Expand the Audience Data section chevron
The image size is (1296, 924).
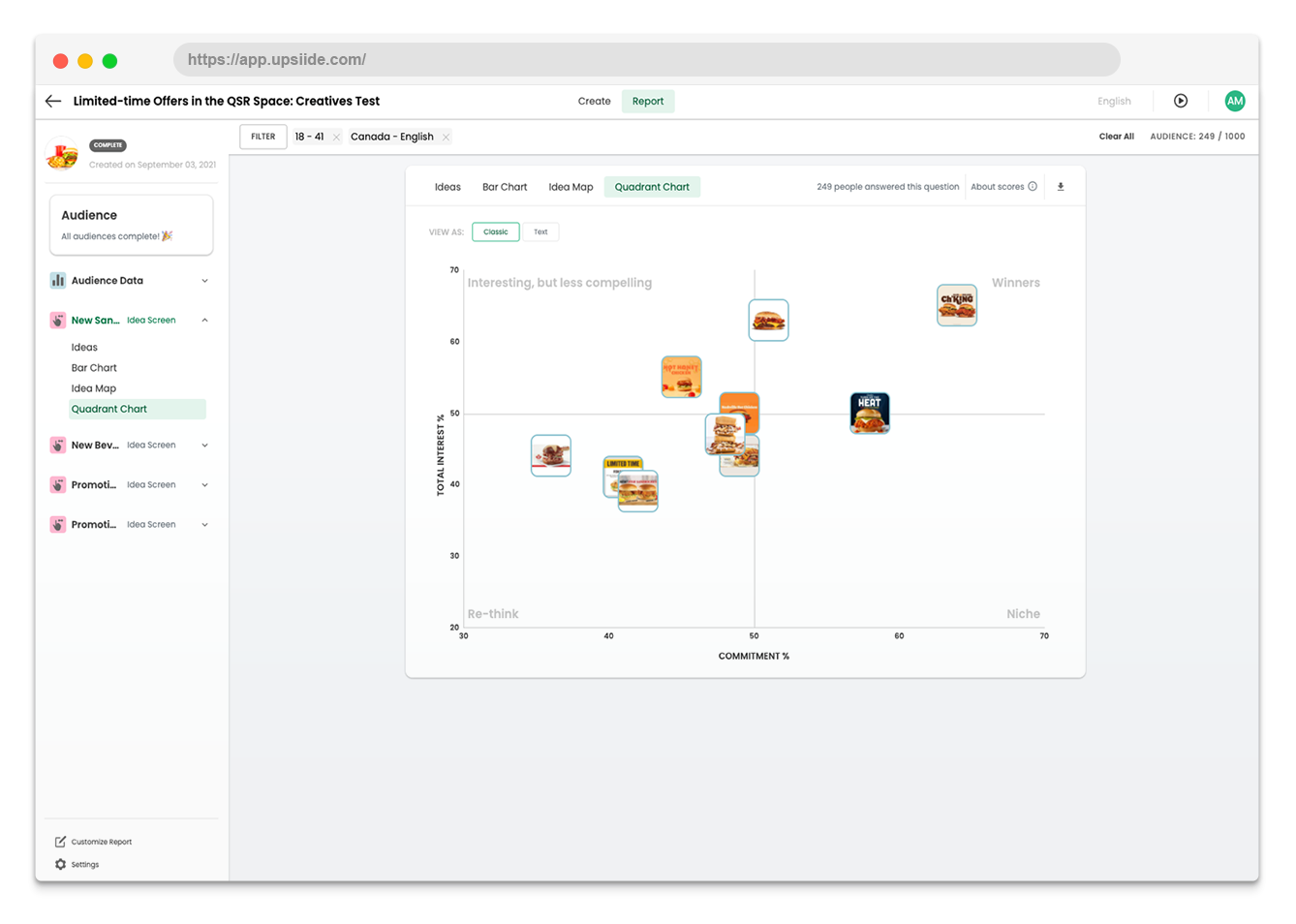(x=204, y=281)
